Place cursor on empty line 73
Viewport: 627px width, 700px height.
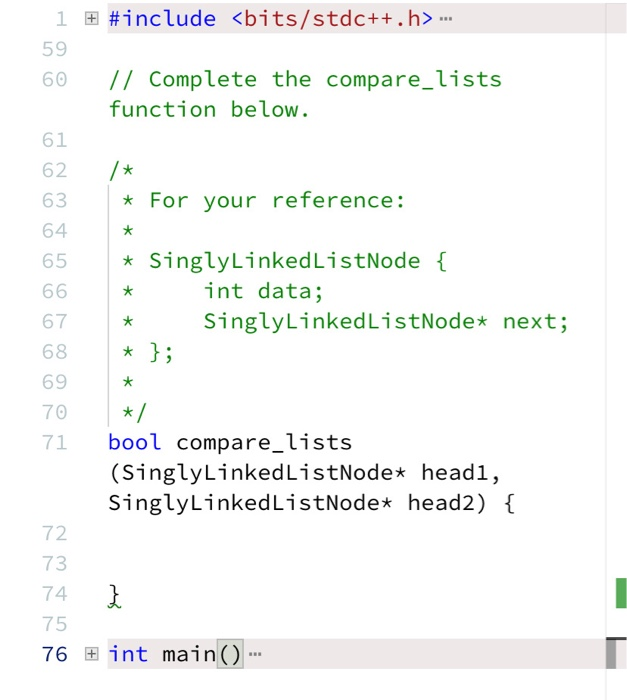tap(356, 563)
